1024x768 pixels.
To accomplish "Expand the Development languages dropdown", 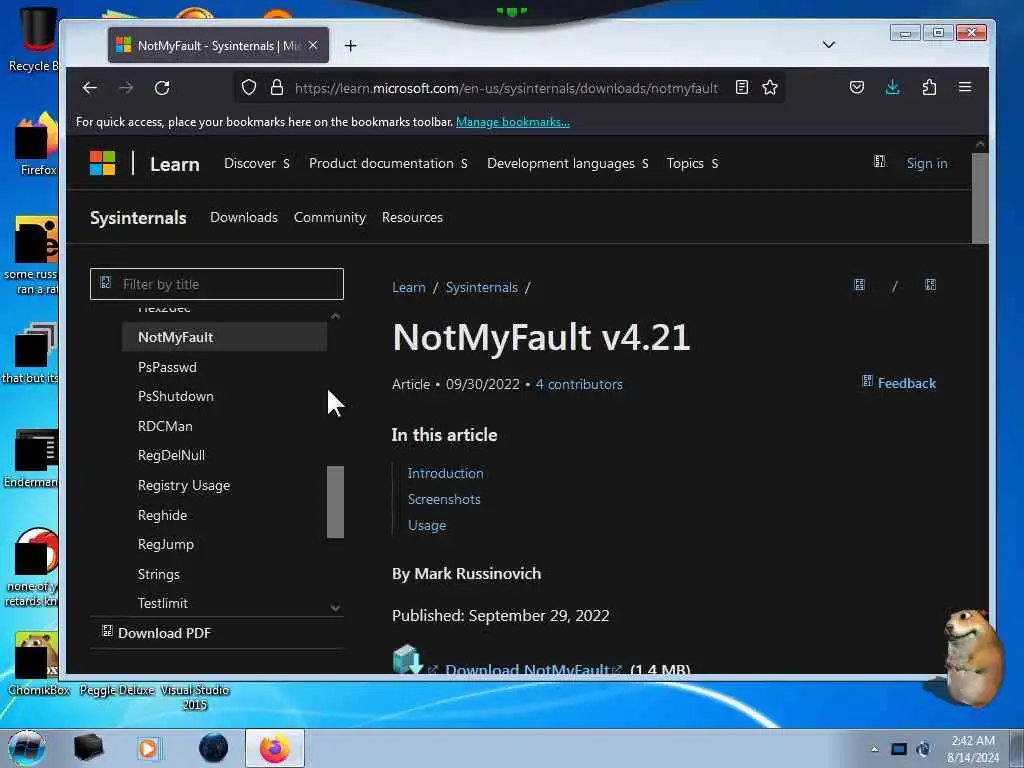I will 568,163.
